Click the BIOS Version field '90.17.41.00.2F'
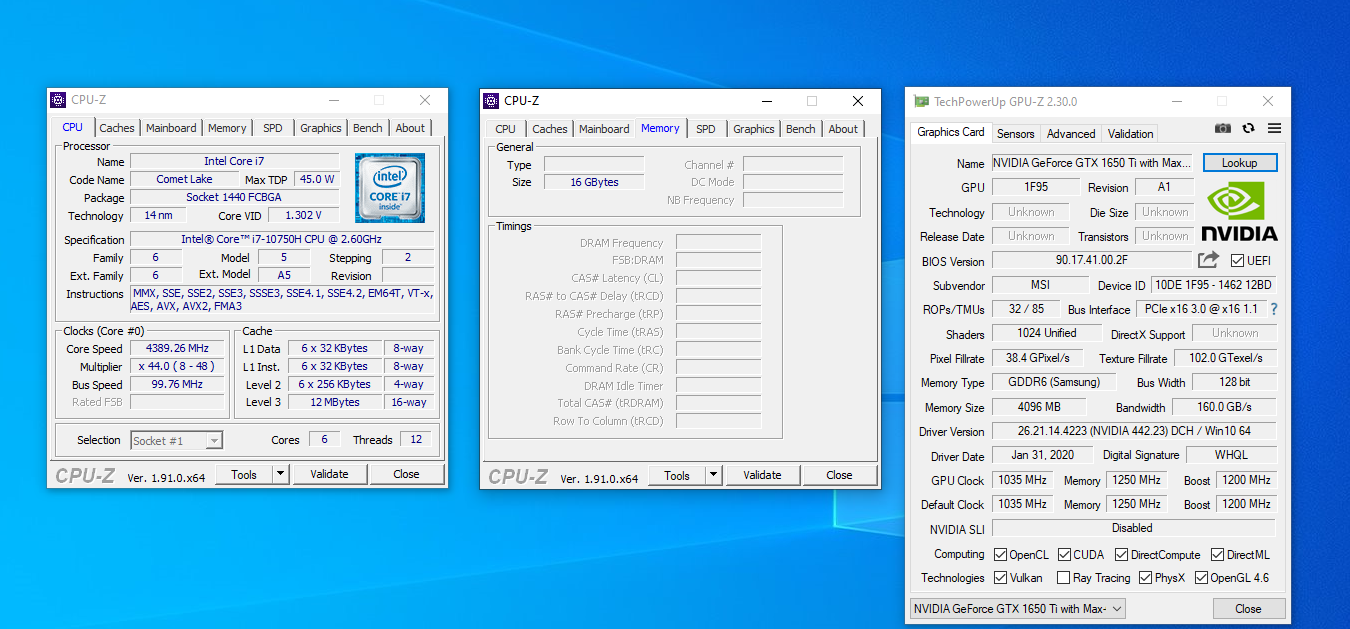The image size is (1350, 629). click(x=1091, y=261)
